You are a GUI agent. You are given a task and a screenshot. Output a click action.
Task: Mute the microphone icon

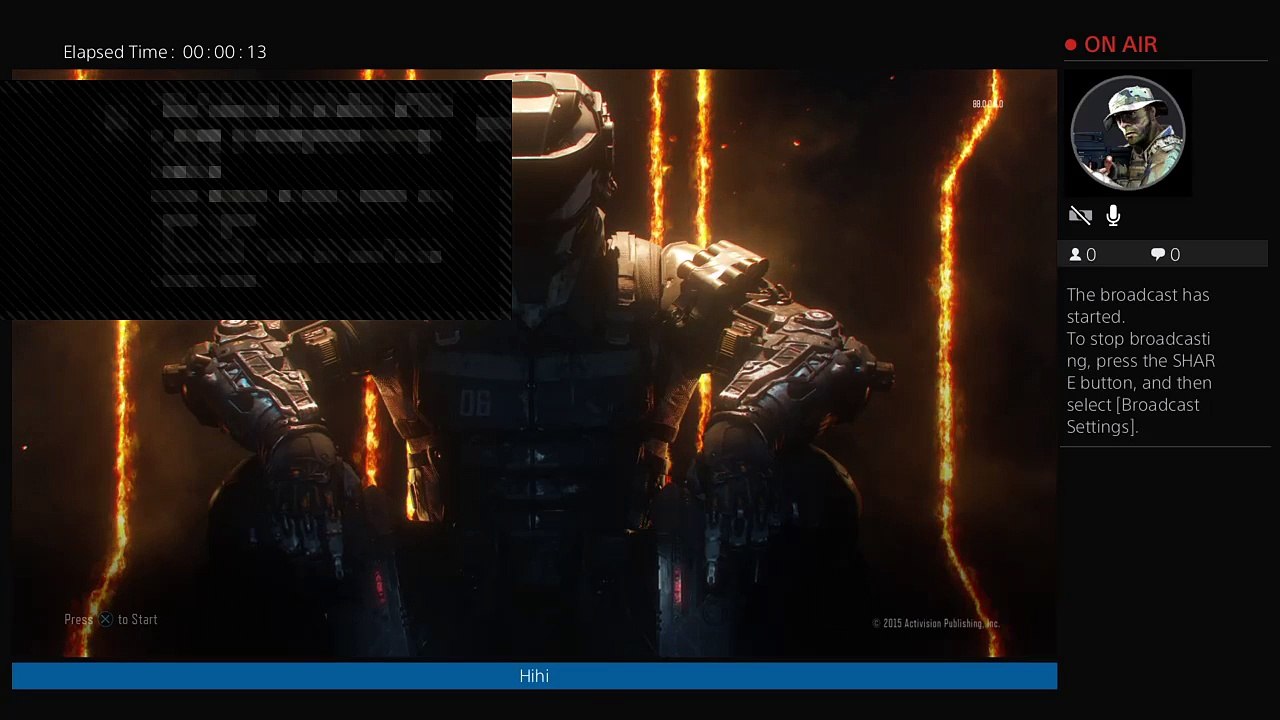click(1113, 215)
